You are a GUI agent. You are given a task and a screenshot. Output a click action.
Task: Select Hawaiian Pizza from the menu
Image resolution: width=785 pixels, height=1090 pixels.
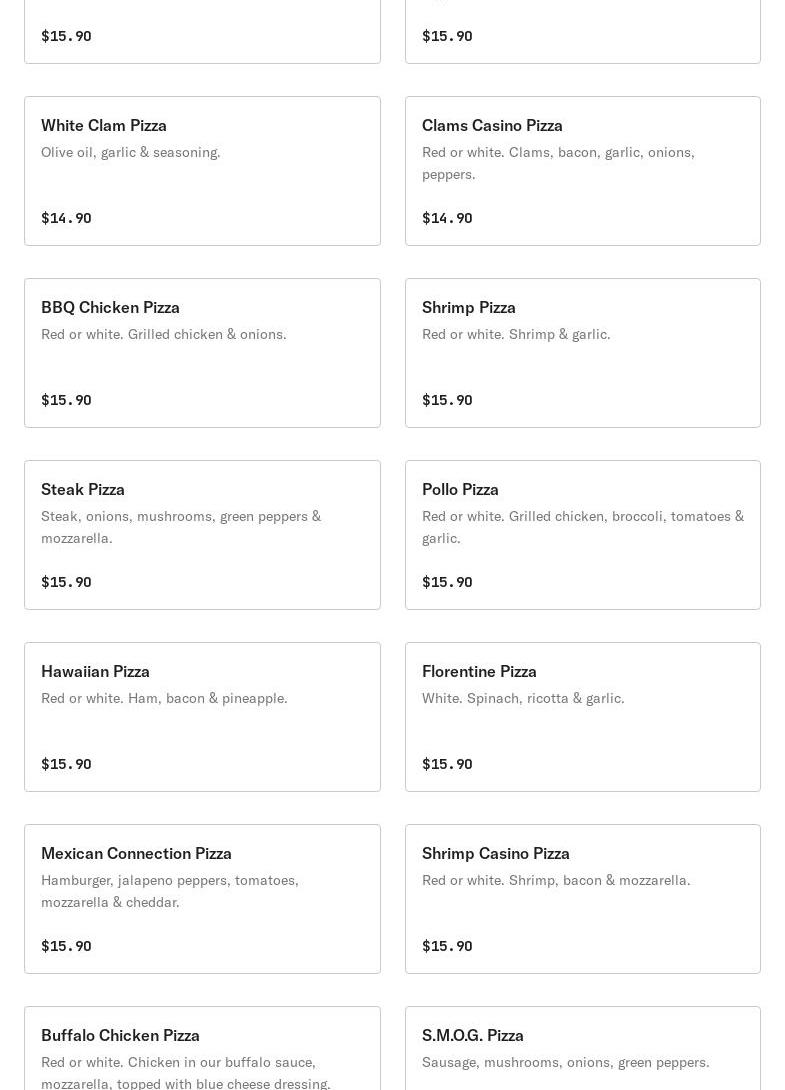pos(95,671)
